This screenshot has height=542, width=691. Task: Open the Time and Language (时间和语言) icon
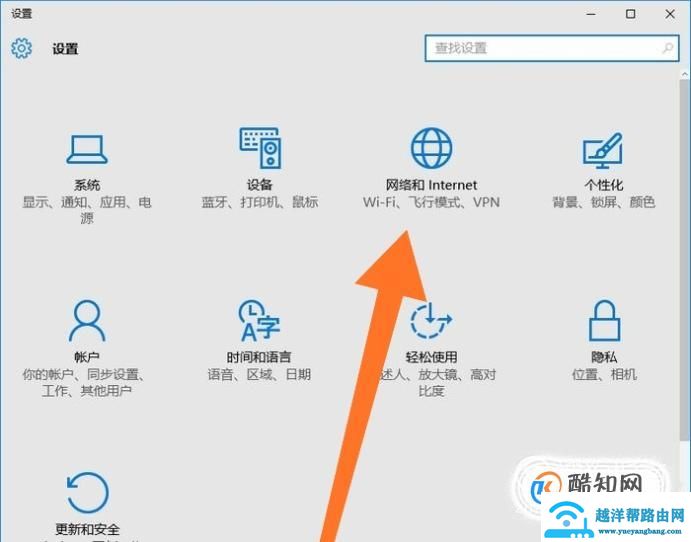(x=259, y=321)
